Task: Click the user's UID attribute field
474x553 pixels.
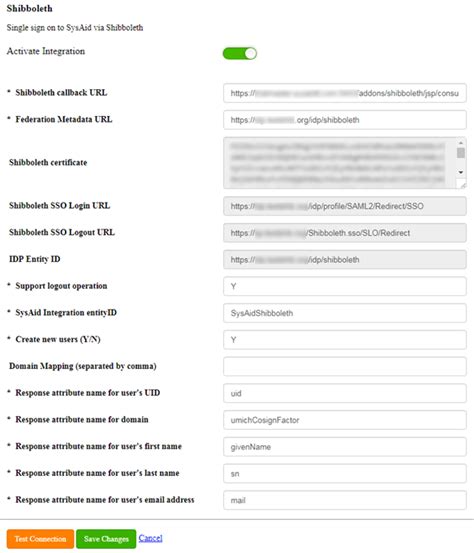Action: tap(345, 393)
